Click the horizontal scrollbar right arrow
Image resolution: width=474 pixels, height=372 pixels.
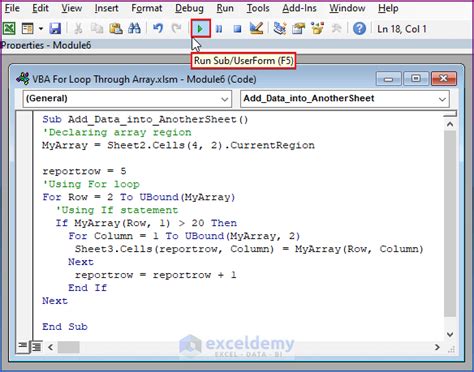437,347
